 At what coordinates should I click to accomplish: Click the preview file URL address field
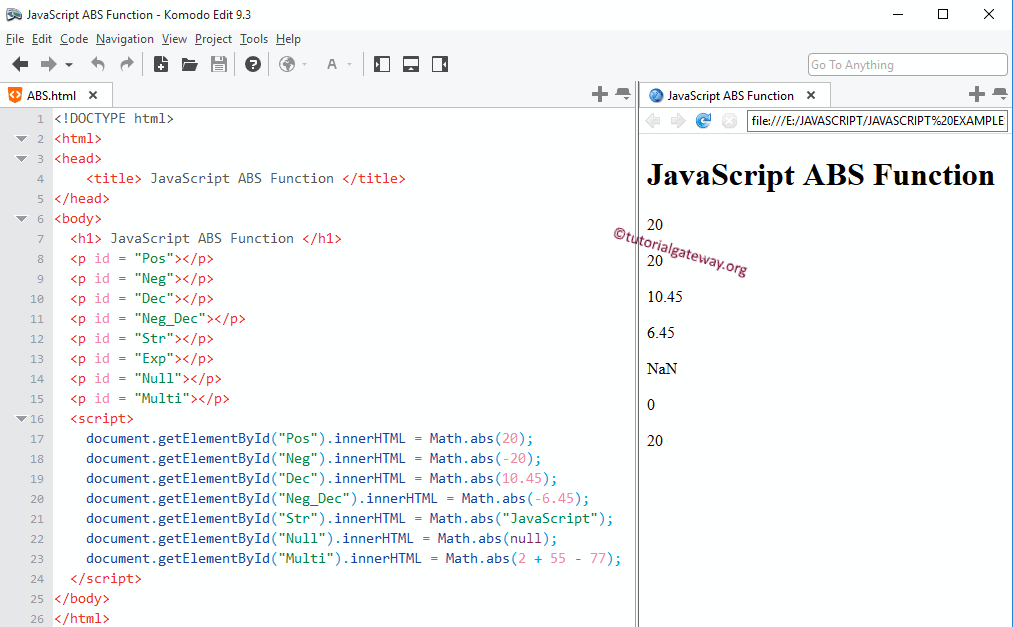point(876,121)
